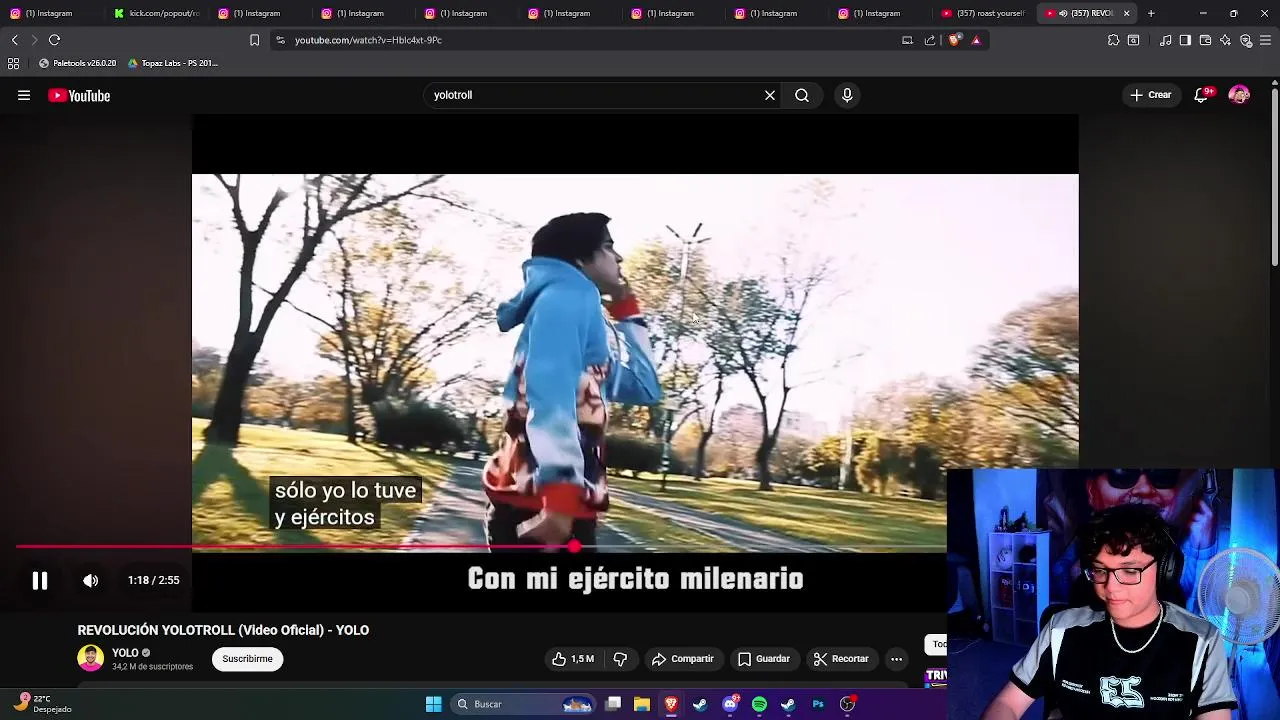Click the REVOLUCIÓN YOLOTROLL video title
Viewport: 1280px width, 720px height.
(223, 630)
